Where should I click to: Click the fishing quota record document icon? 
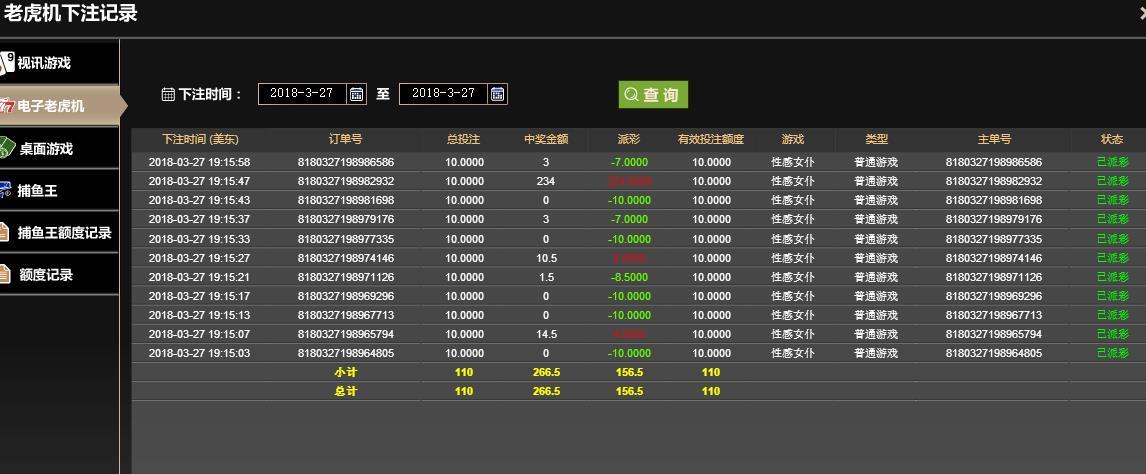pos(7,232)
